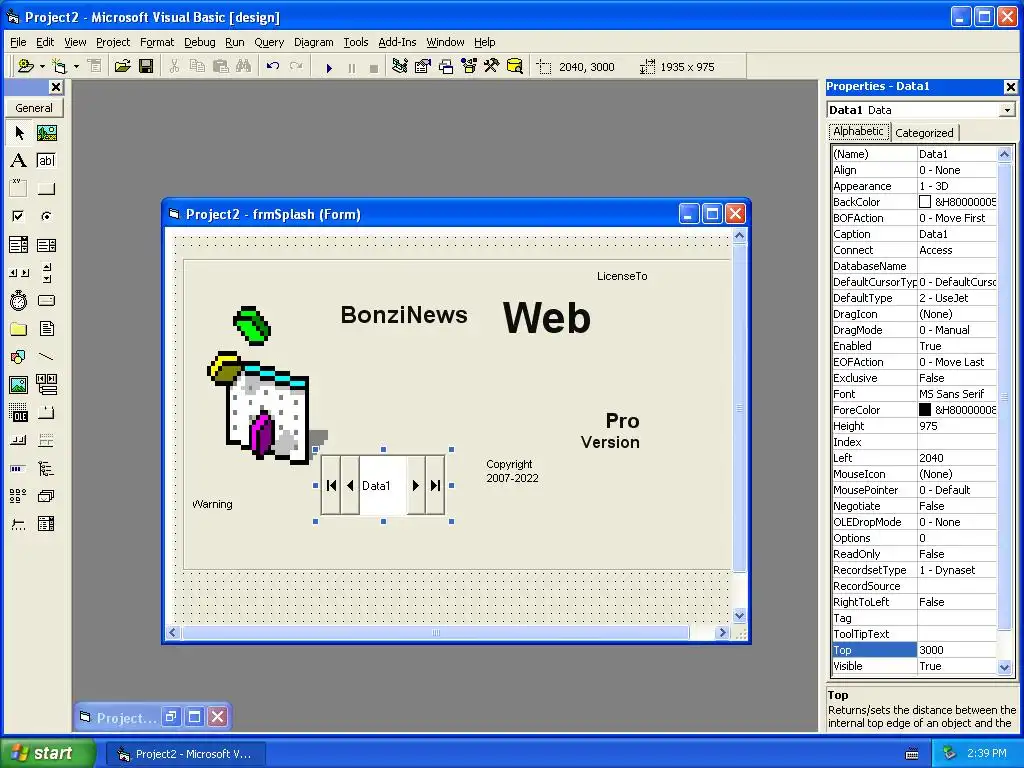Switch to Alphabetic properties tab
Viewport: 1024px width, 768px height.
tap(858, 131)
